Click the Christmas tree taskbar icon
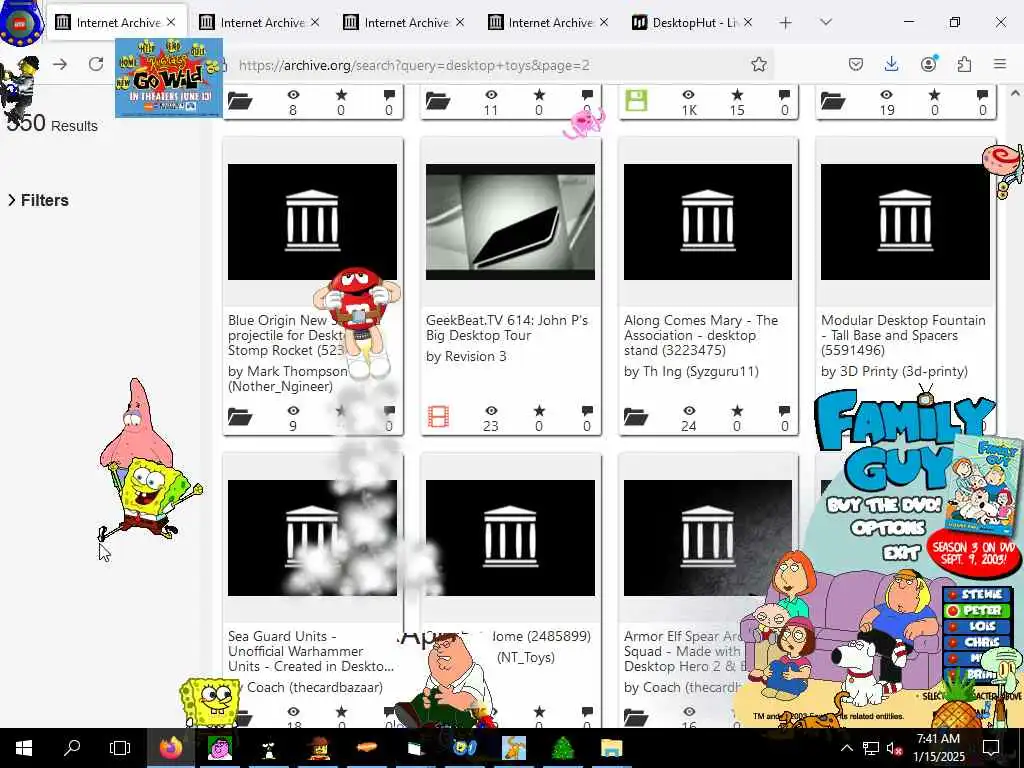 tap(563, 748)
